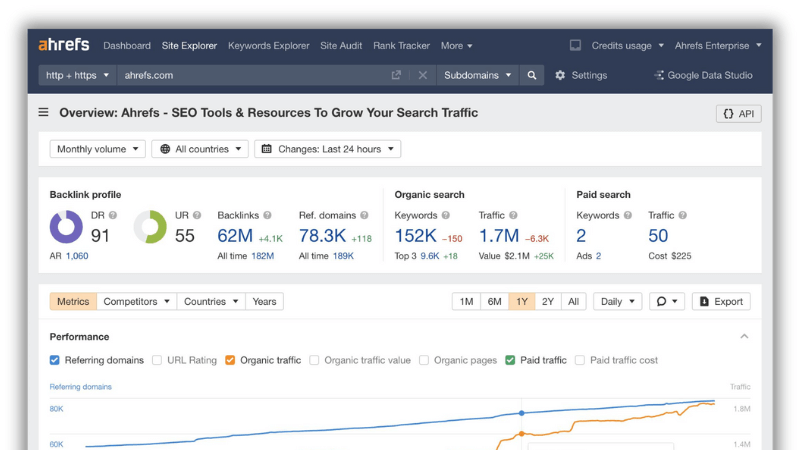Screen dimensions: 800x450
Task: Disable the Paid traffic checkbox
Action: (510, 360)
